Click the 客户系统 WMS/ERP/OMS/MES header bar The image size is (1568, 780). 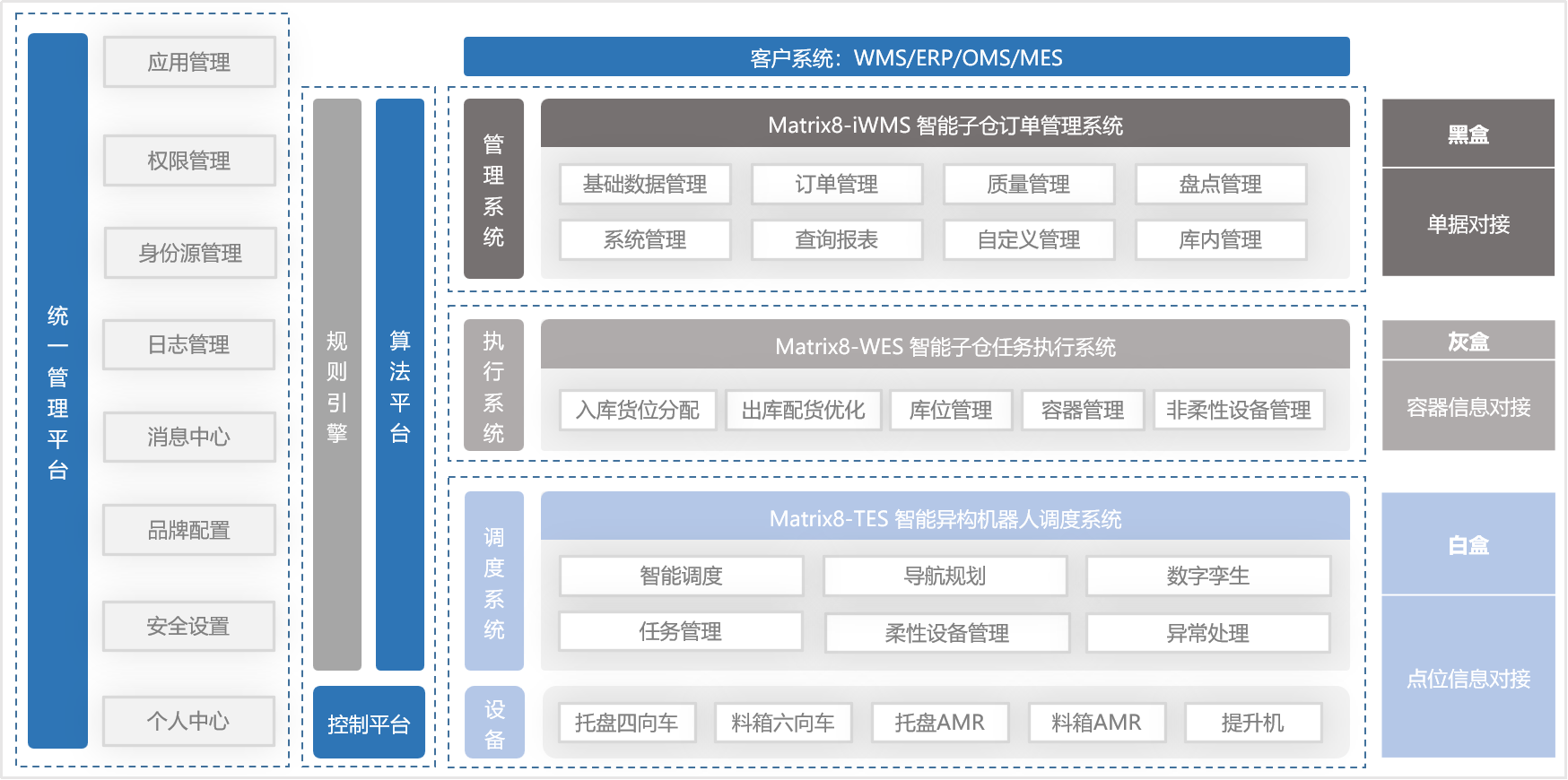(906, 57)
